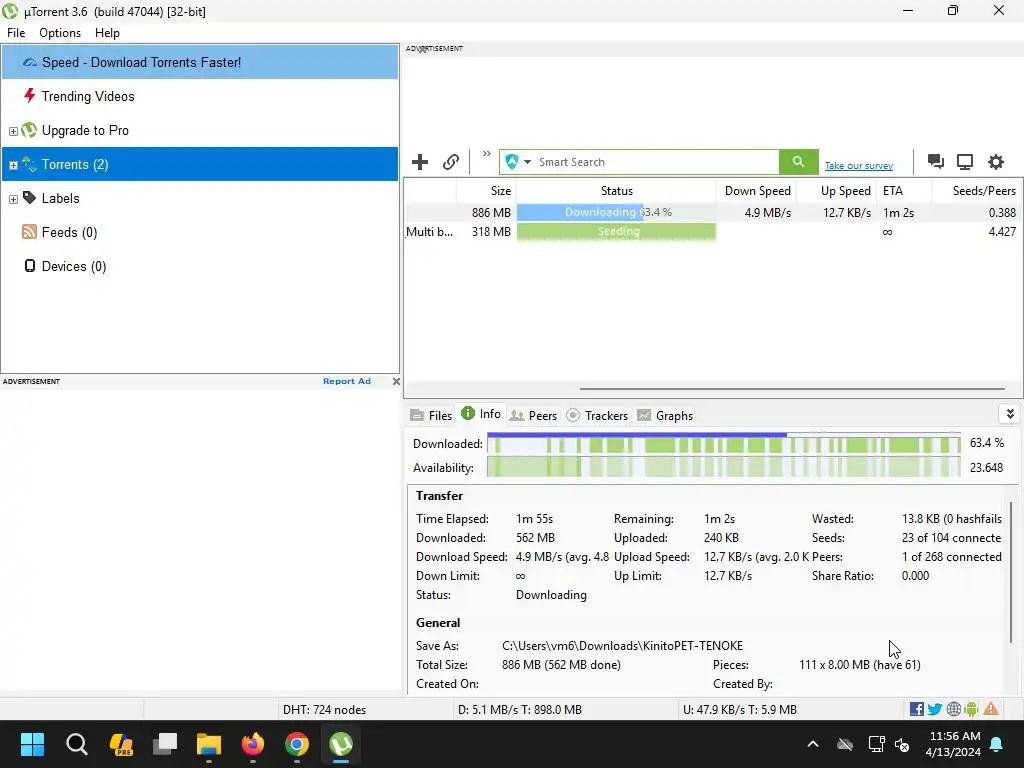The height and width of the screenshot is (768, 1024).
Task: Sort by Up Speed column header
Action: [x=836, y=191]
